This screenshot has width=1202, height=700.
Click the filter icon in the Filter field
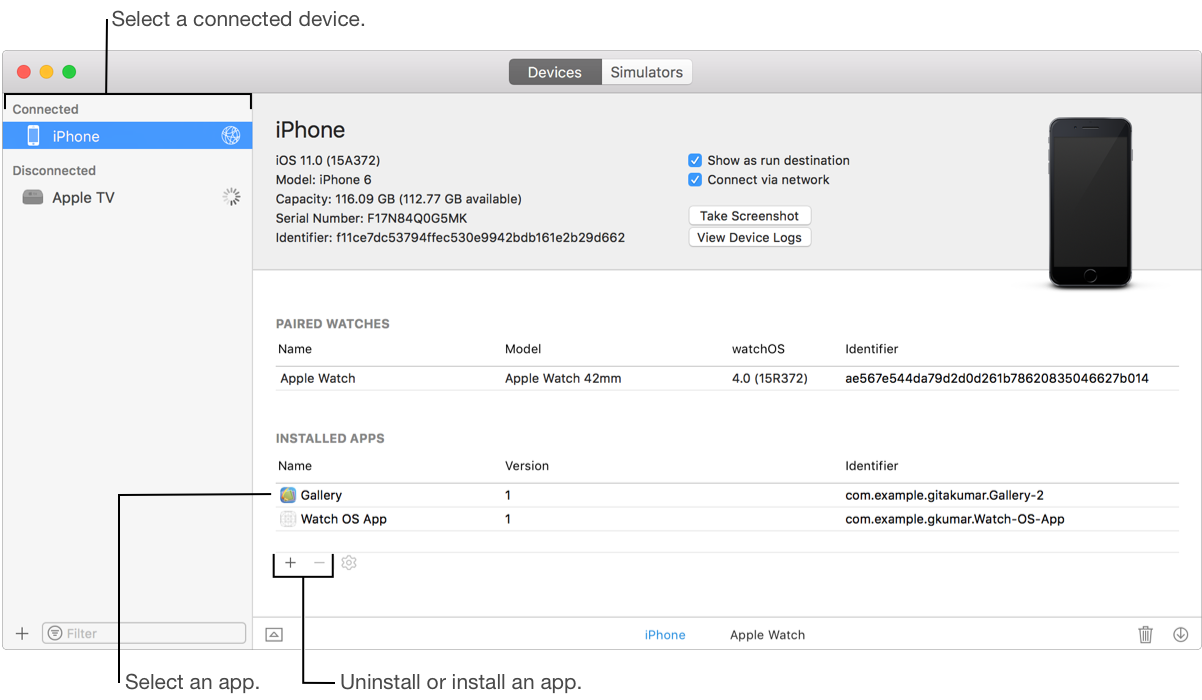coord(55,633)
